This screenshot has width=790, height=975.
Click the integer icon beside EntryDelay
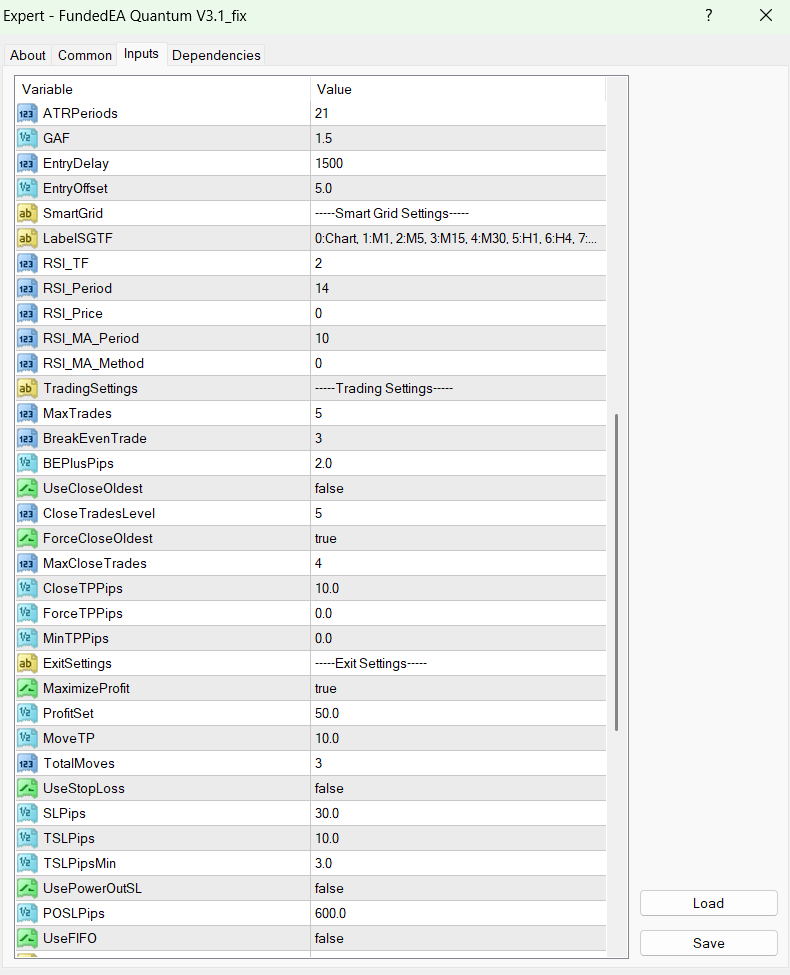pyautogui.click(x=27, y=164)
